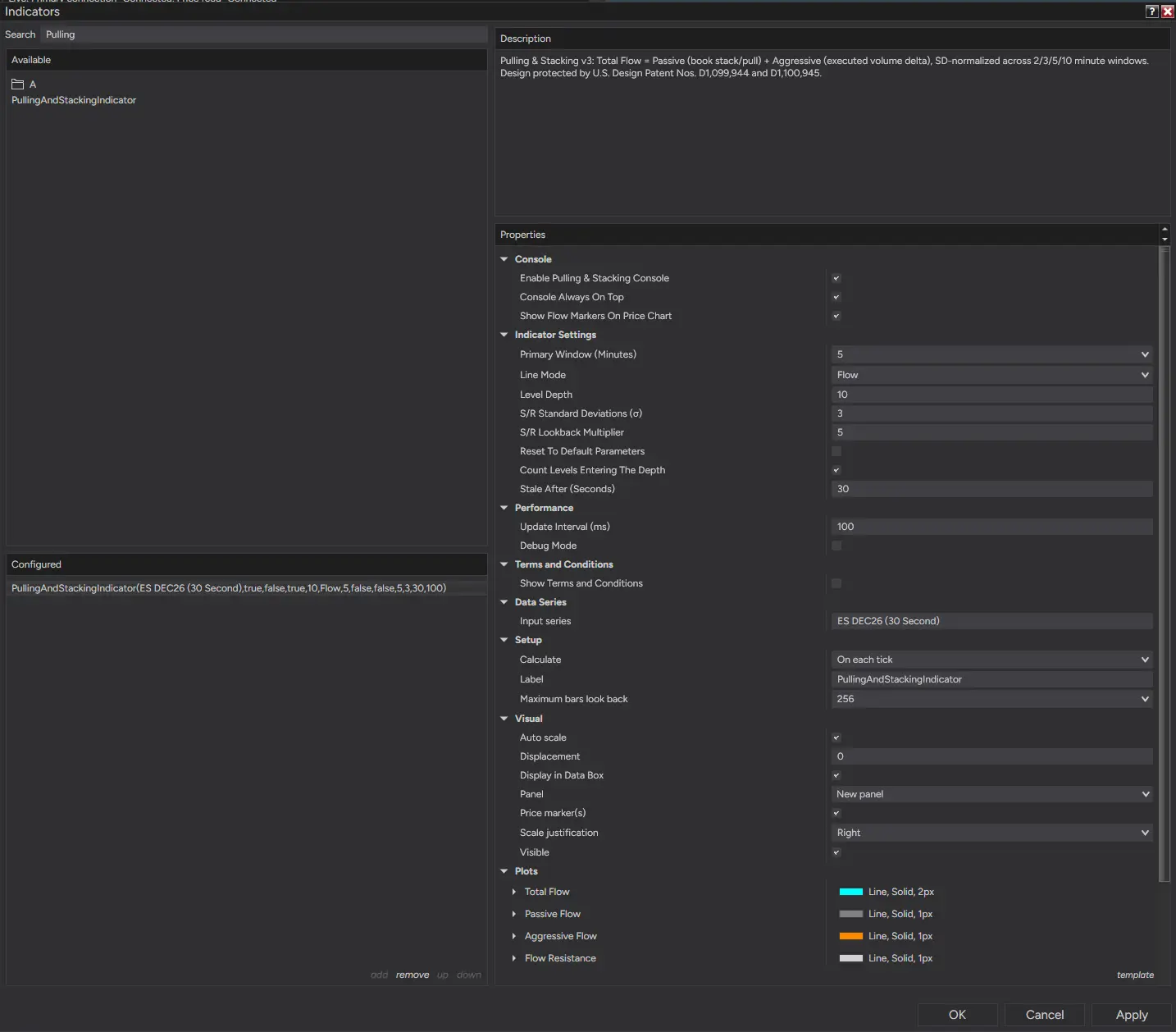Toggle Enable Pulling & Stacking Console checkbox
Image resolution: width=1176 pixels, height=1032 pixels.
pyautogui.click(x=836, y=278)
